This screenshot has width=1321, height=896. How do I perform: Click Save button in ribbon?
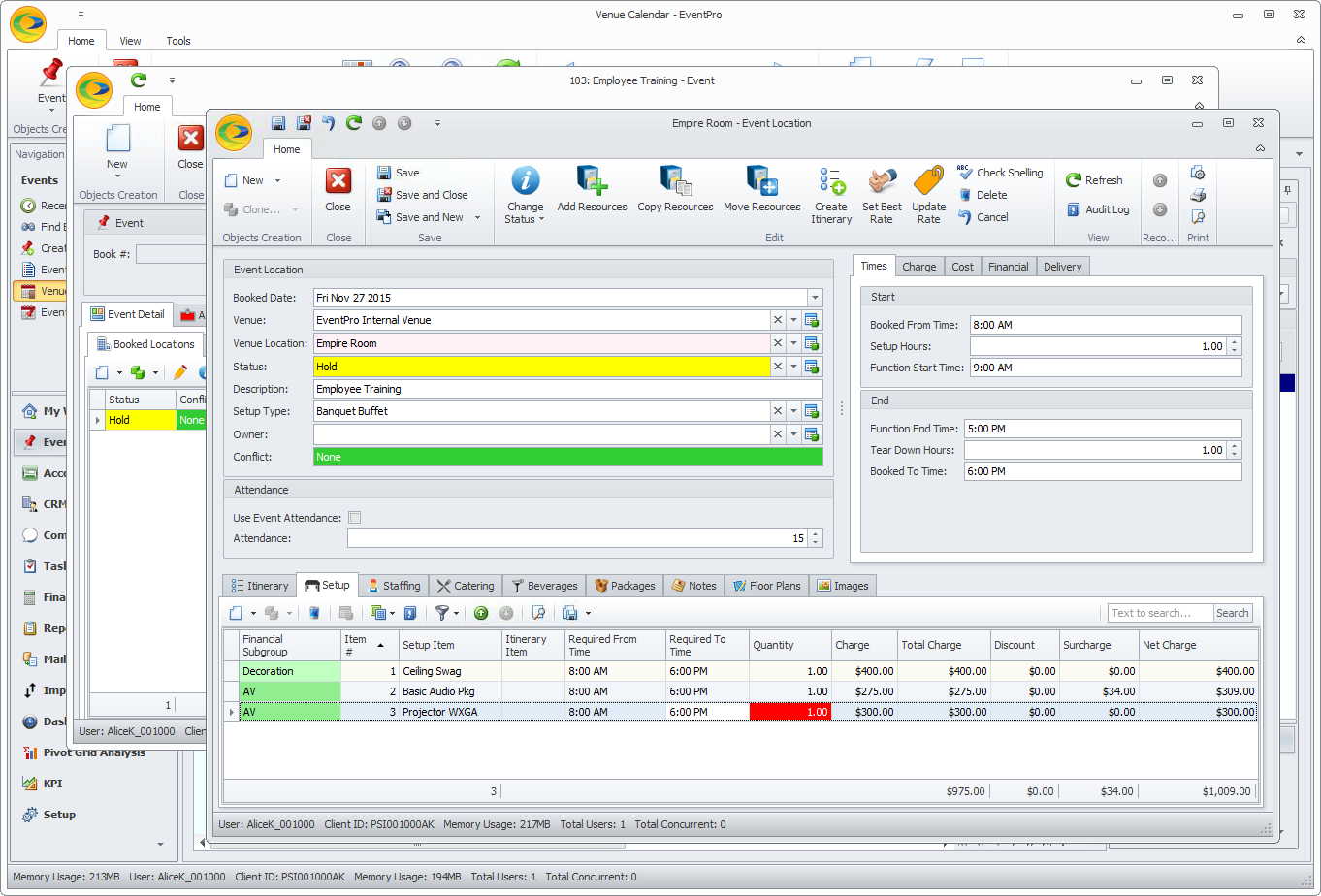tap(398, 173)
